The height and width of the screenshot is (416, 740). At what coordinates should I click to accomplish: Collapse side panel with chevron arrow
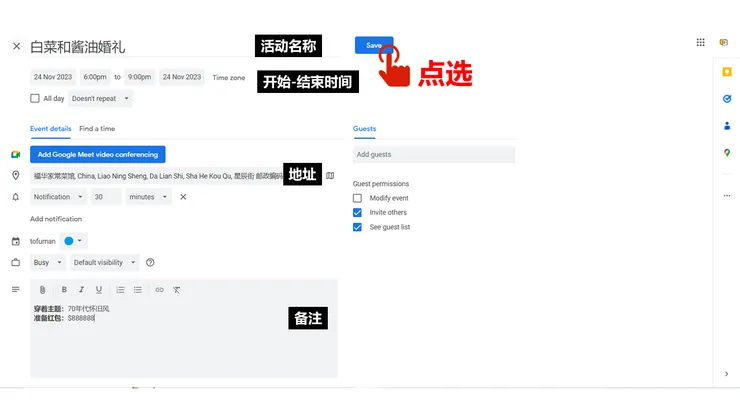click(726, 374)
